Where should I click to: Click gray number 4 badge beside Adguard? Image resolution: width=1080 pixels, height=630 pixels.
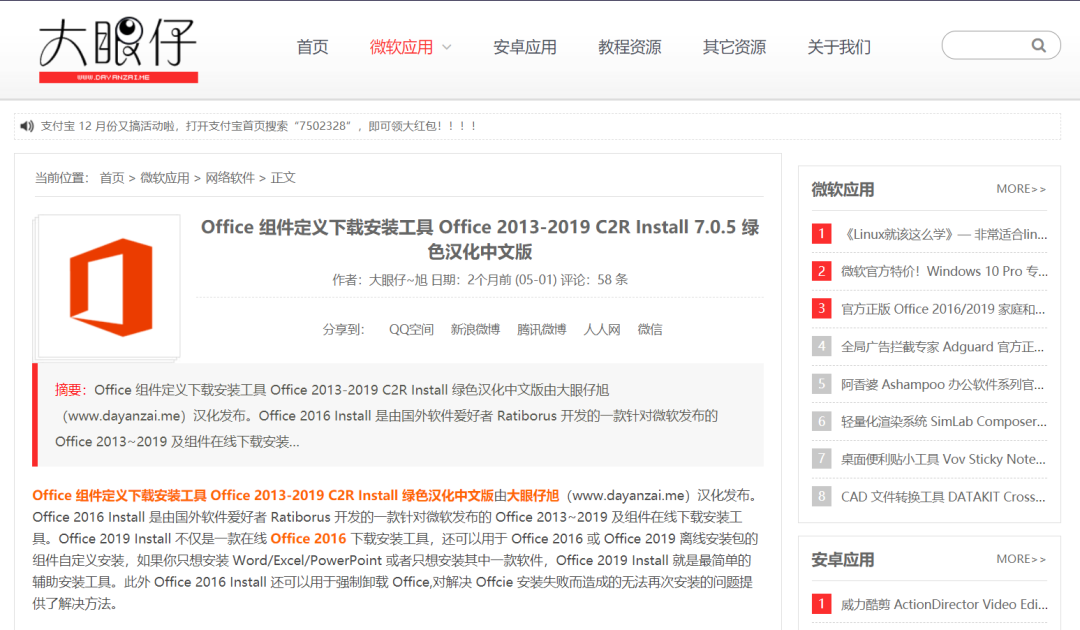tap(821, 347)
